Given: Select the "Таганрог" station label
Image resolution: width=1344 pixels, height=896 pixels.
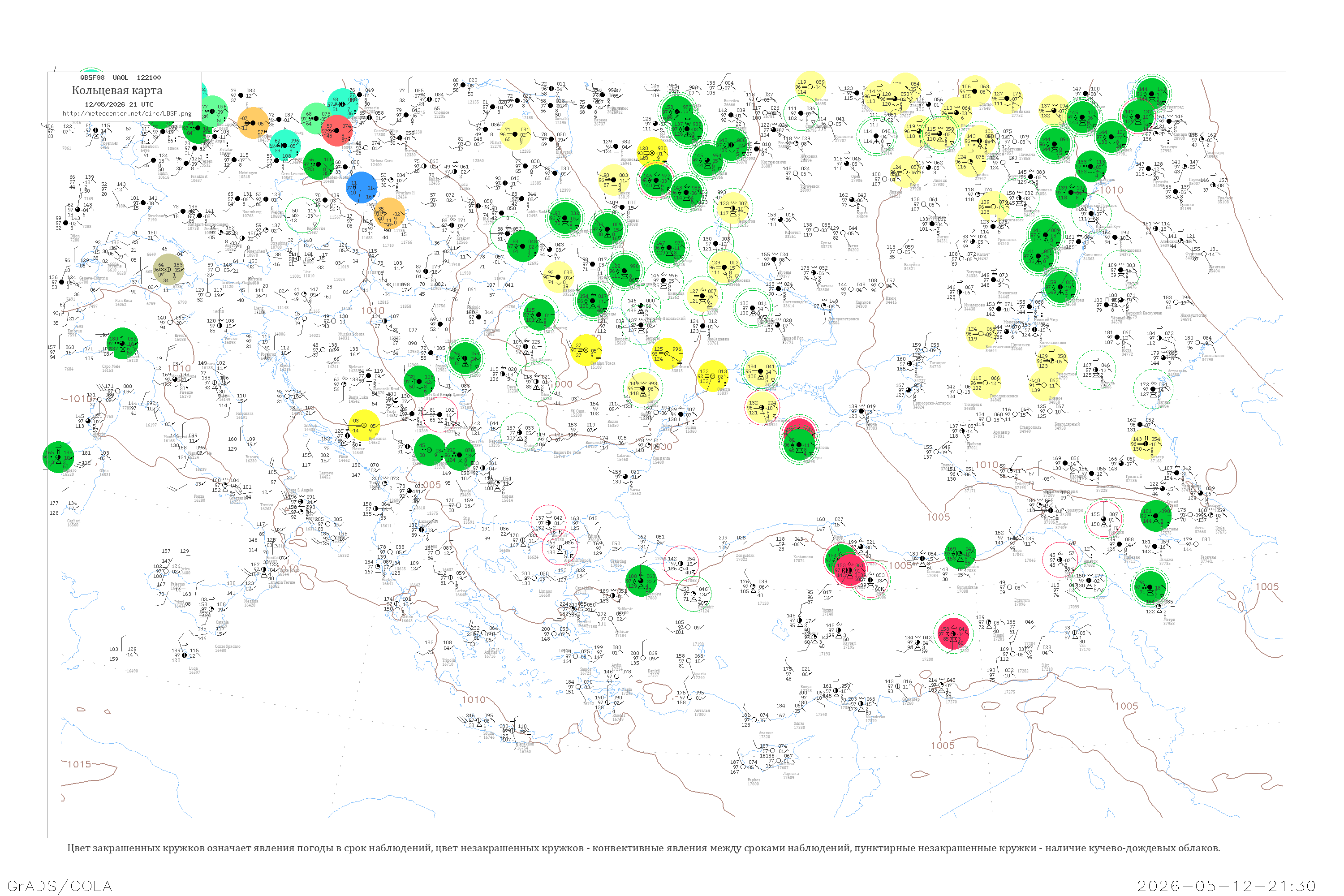Looking at the screenshot, I should [x=938, y=363].
